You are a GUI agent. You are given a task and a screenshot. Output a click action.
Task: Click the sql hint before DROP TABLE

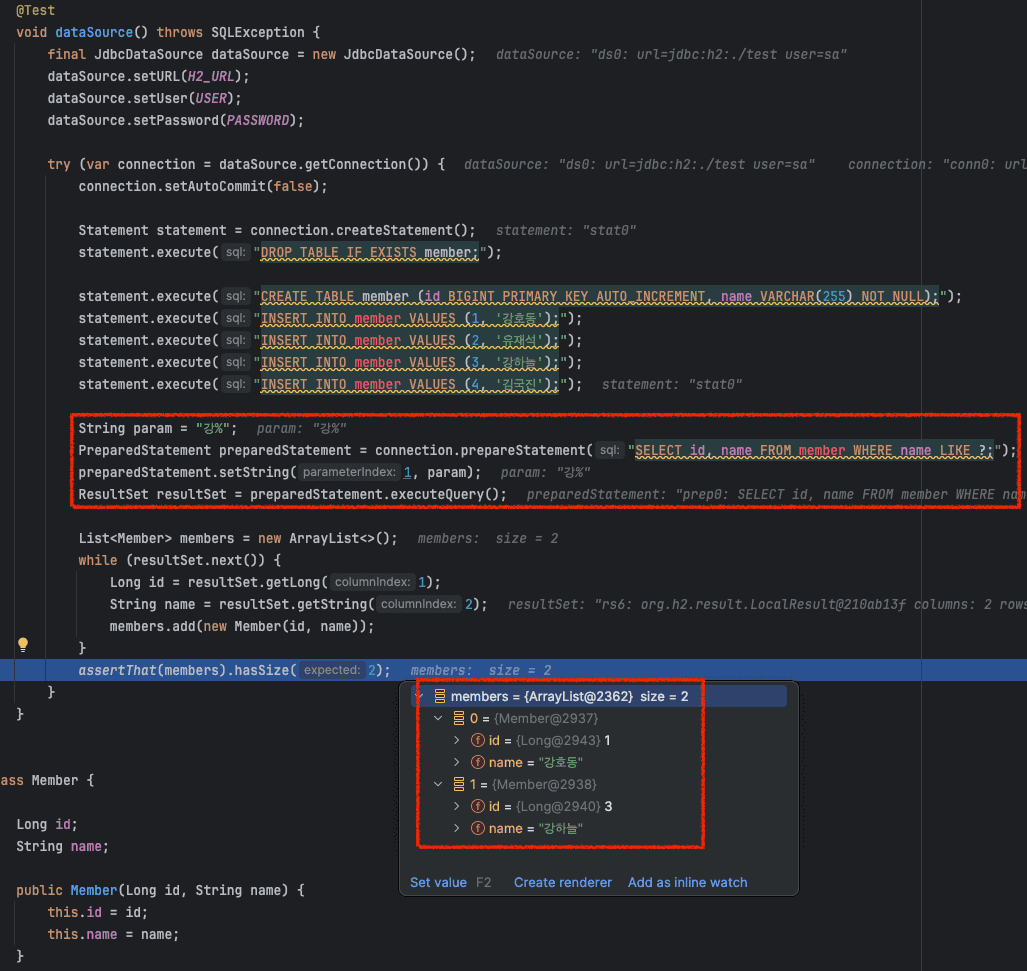(x=236, y=252)
